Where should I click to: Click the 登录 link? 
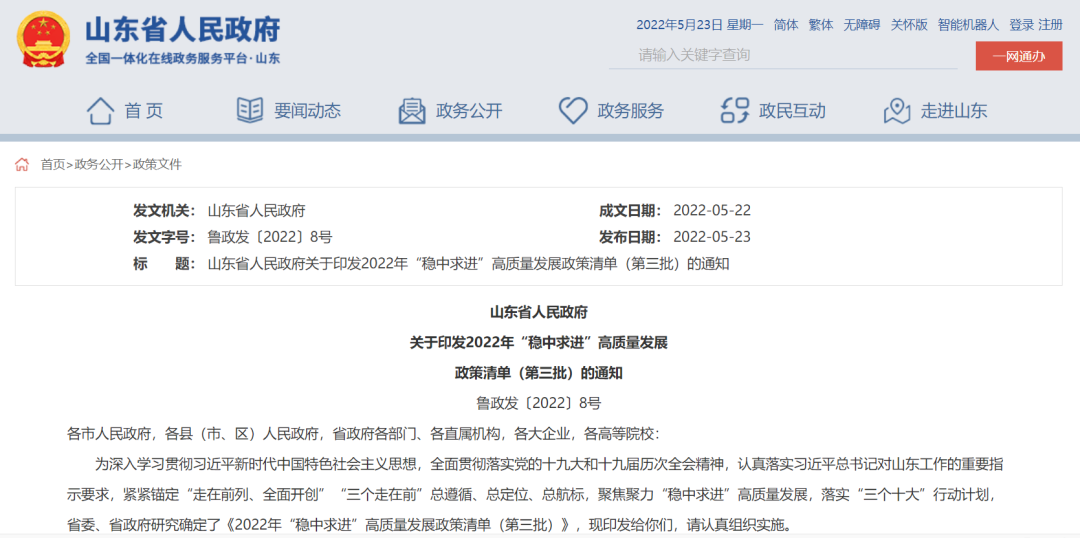coord(1022,25)
